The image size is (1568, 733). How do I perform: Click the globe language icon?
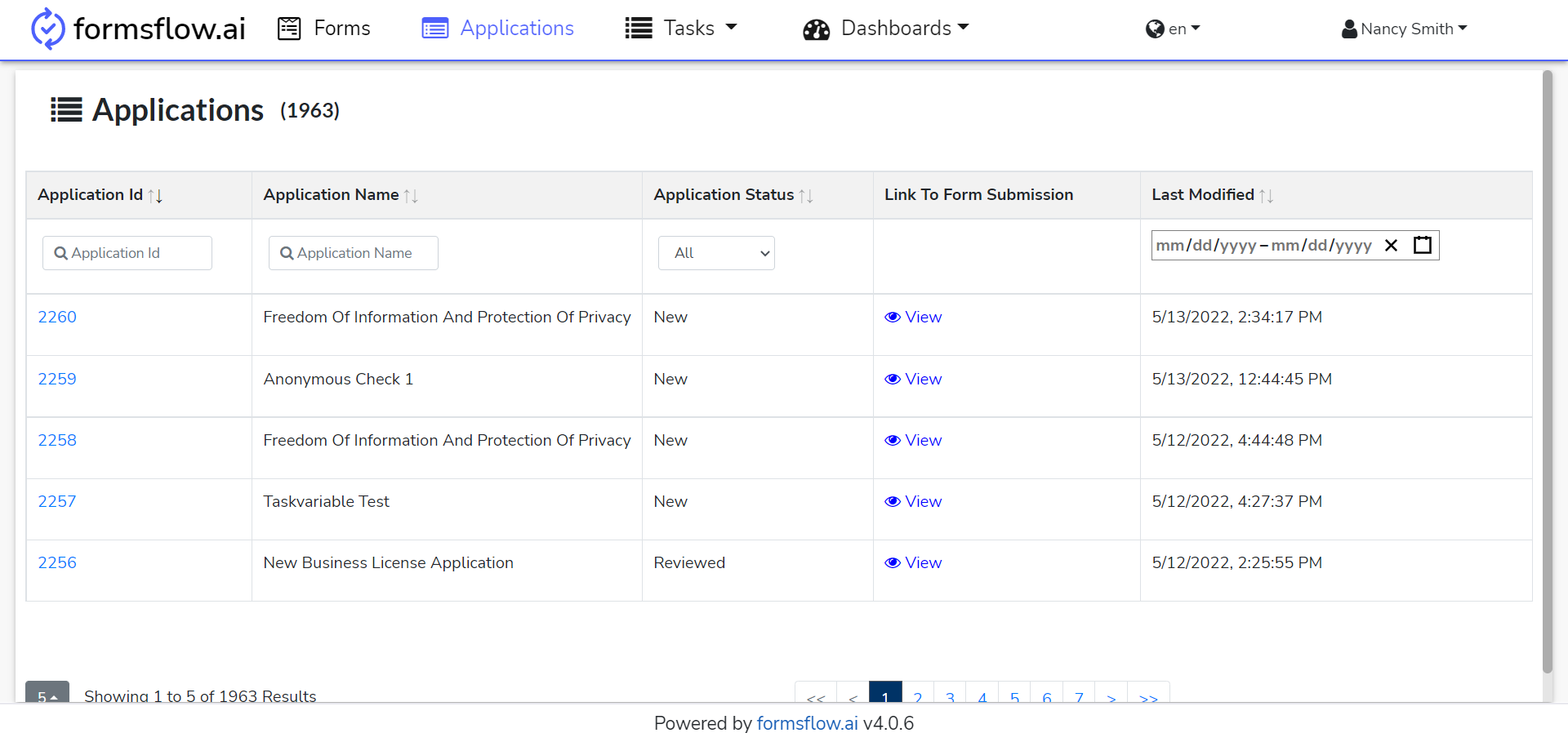tap(1155, 29)
